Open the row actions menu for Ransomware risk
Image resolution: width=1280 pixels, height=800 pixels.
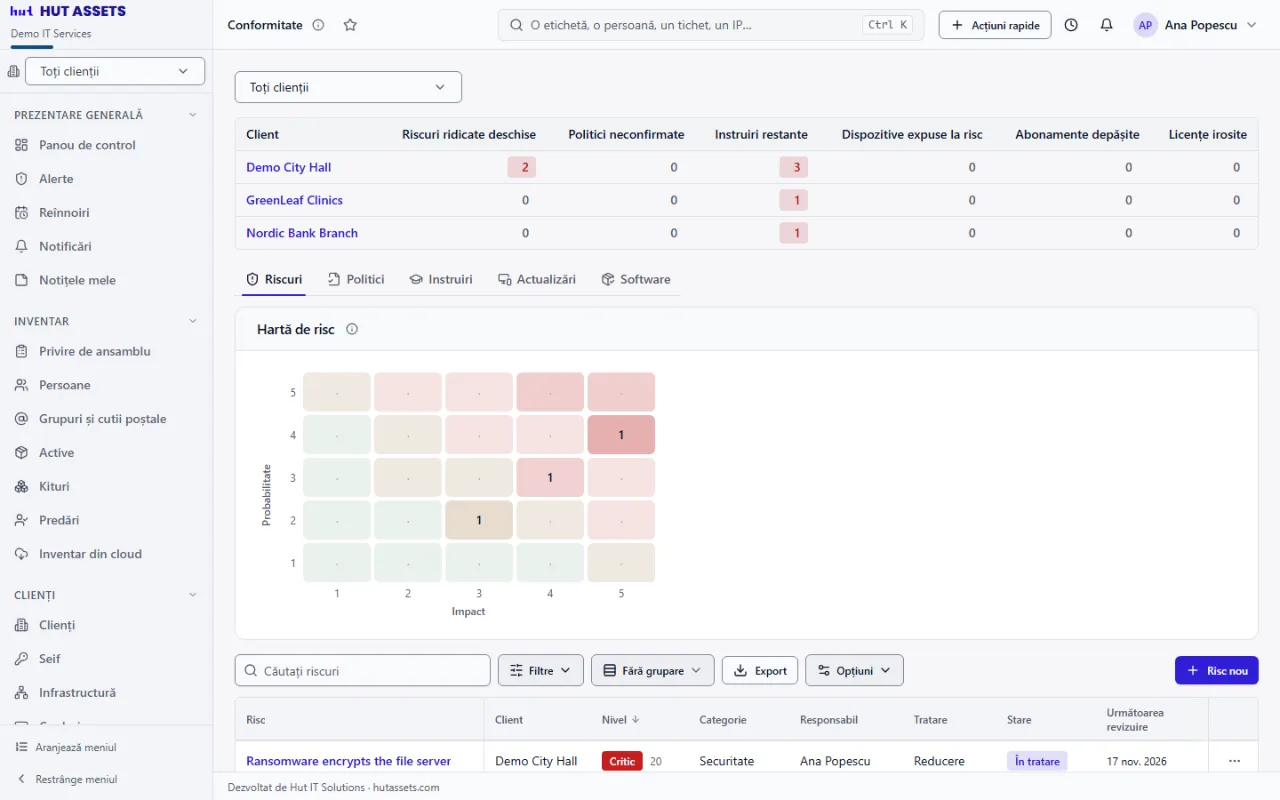1234,761
